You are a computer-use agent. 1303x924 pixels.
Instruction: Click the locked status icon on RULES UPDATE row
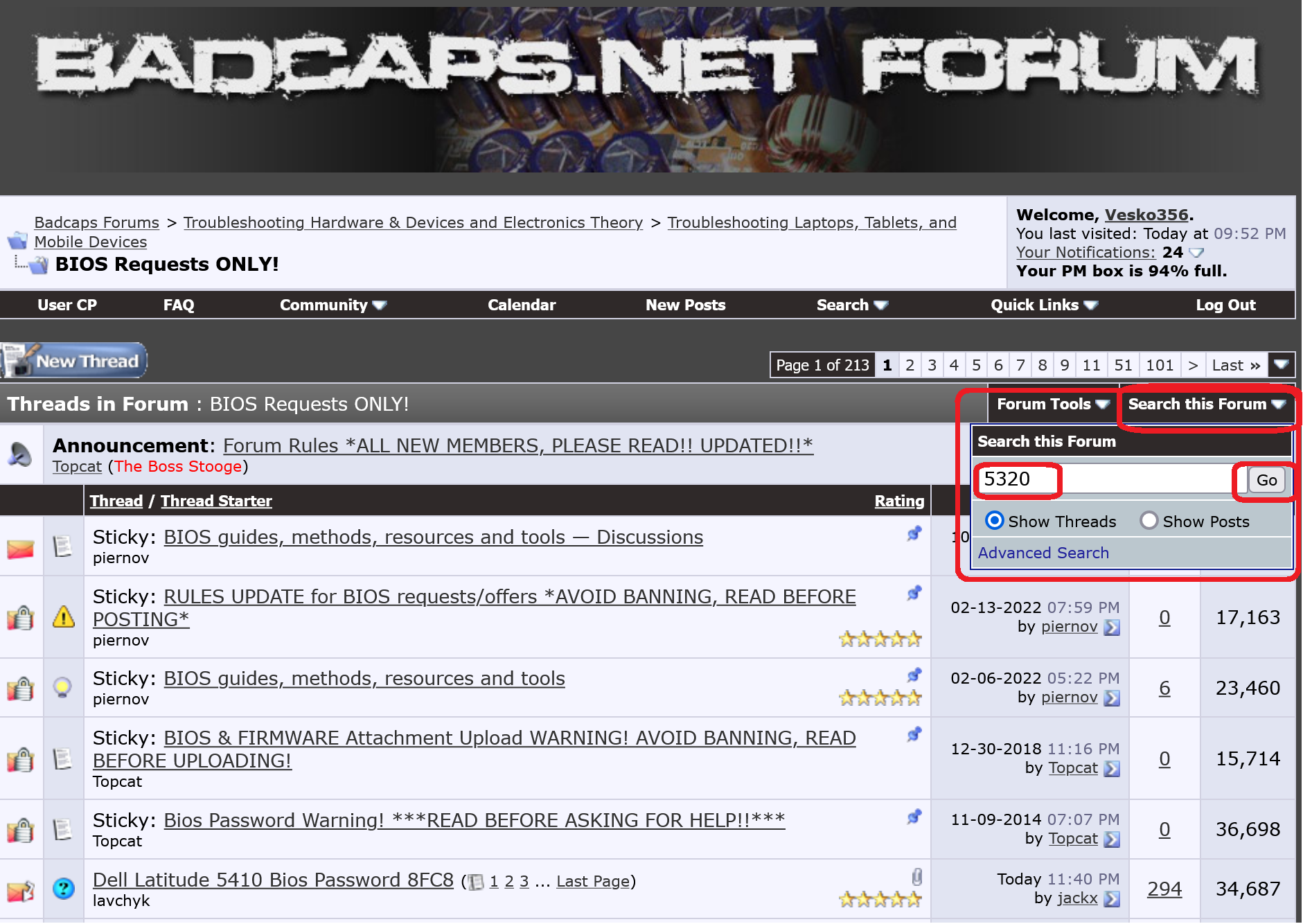(21, 617)
